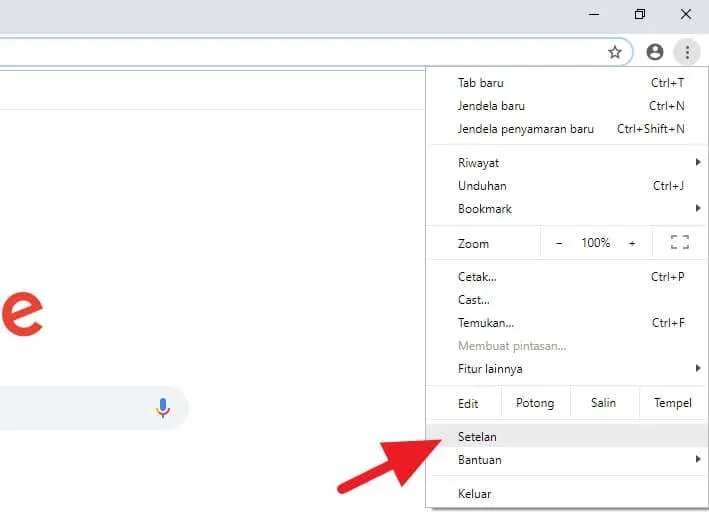709x529 pixels.
Task: Click the Potong cut button
Action: pyautogui.click(x=535, y=402)
